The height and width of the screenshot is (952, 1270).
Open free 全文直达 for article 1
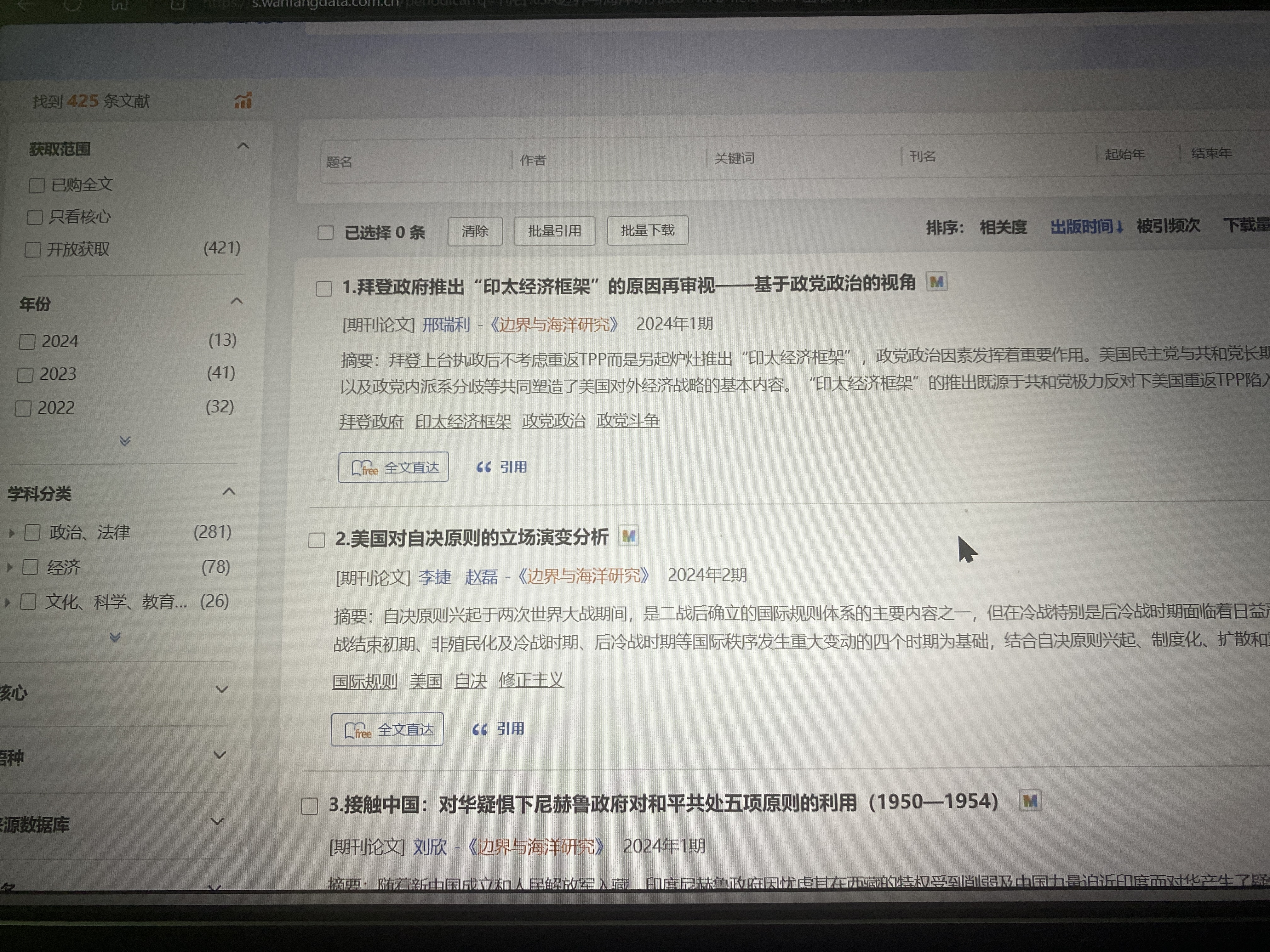(x=393, y=468)
